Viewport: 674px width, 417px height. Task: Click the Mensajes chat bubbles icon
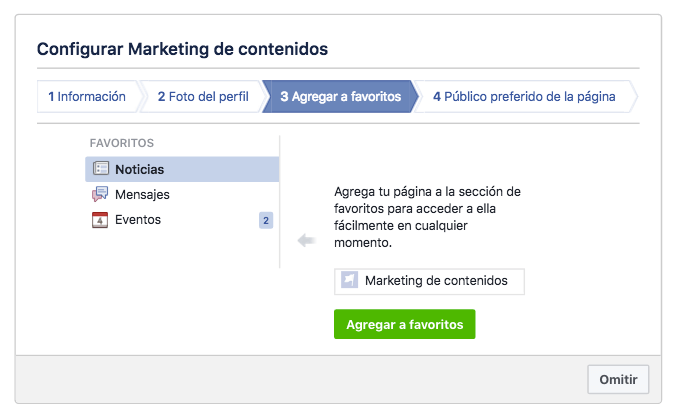tap(100, 194)
